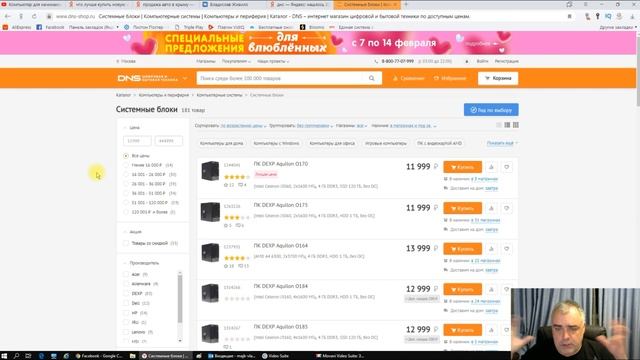
Task: Check the Dell manufacturer box
Action: (126, 303)
